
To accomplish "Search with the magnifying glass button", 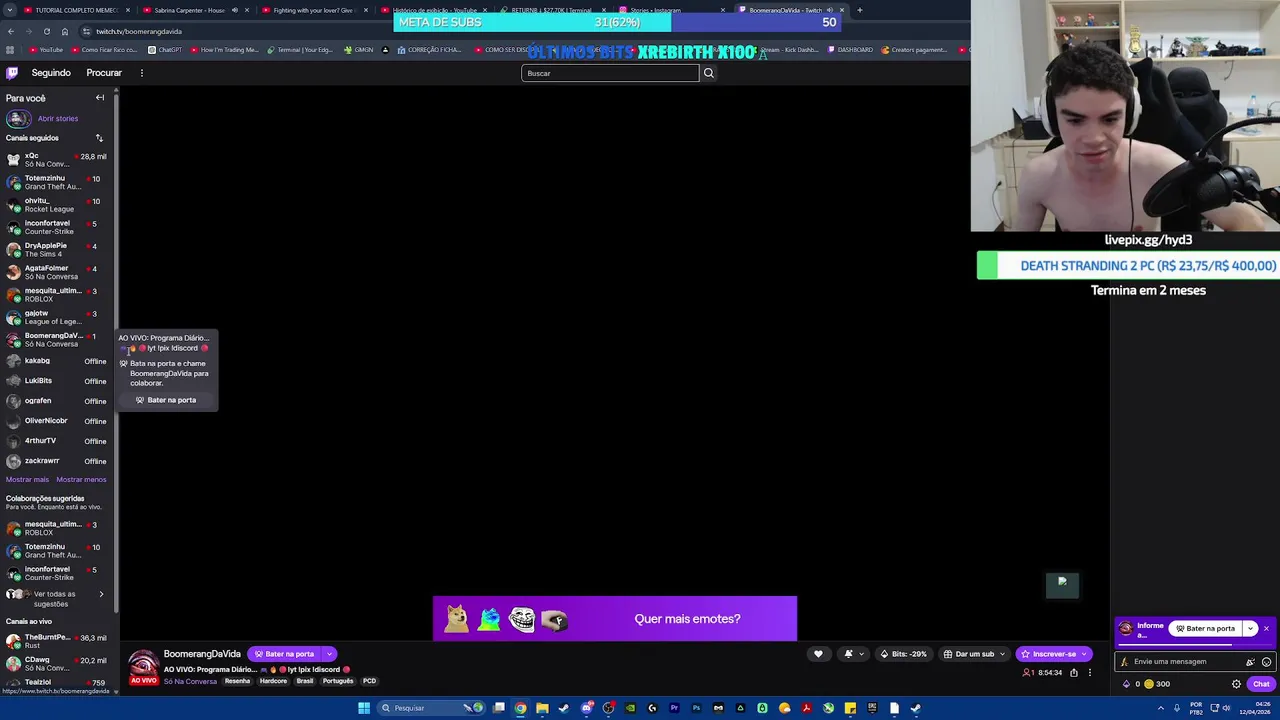I will tap(708, 73).
